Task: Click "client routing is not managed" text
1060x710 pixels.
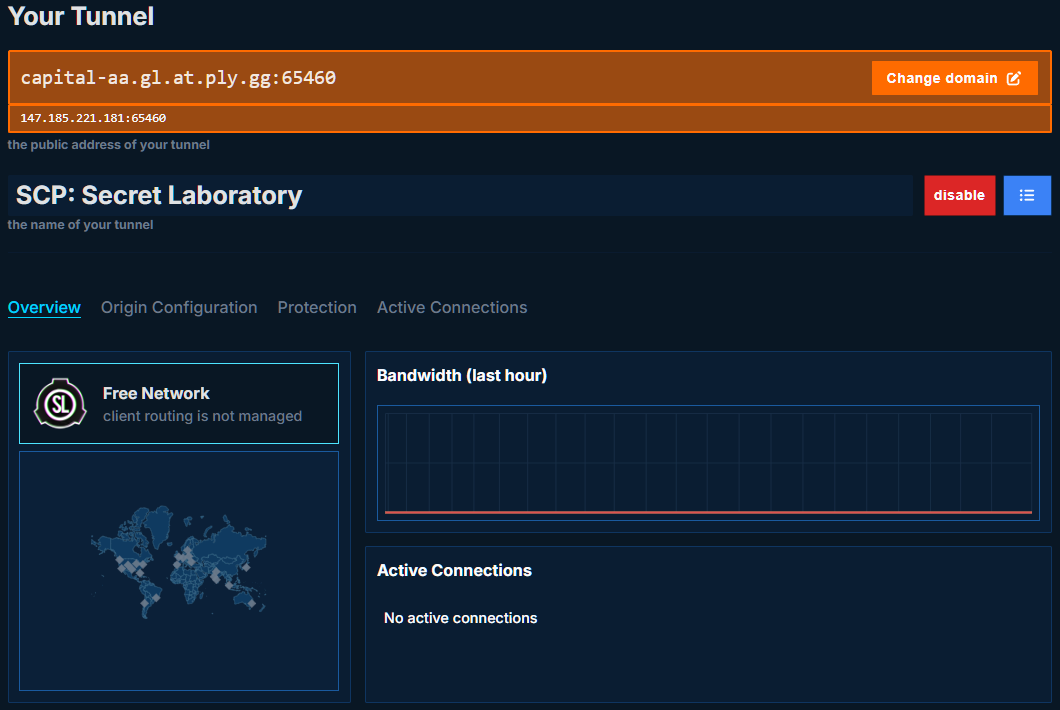Action: coord(202,416)
